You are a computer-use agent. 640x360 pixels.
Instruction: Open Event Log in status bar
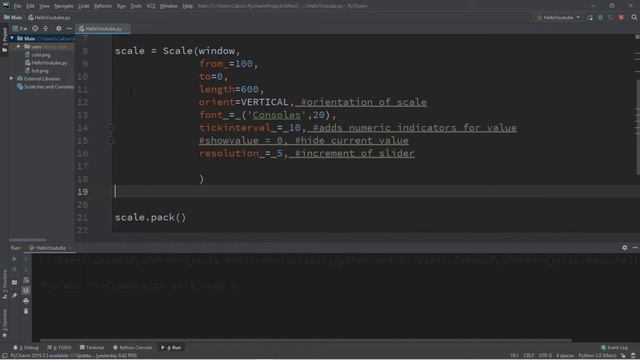614,348
